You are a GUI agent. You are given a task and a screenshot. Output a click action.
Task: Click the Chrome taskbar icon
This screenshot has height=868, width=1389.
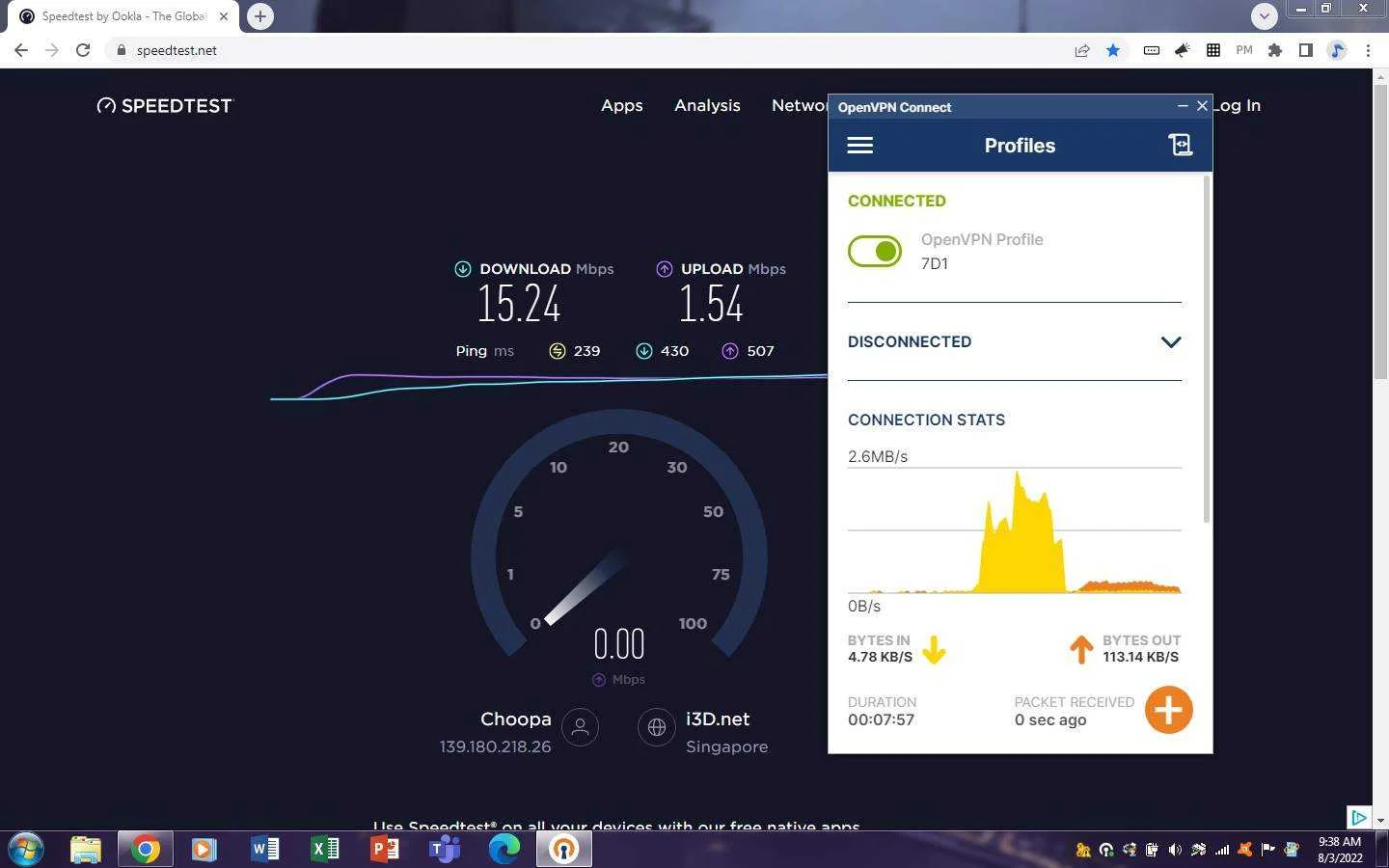tap(146, 849)
